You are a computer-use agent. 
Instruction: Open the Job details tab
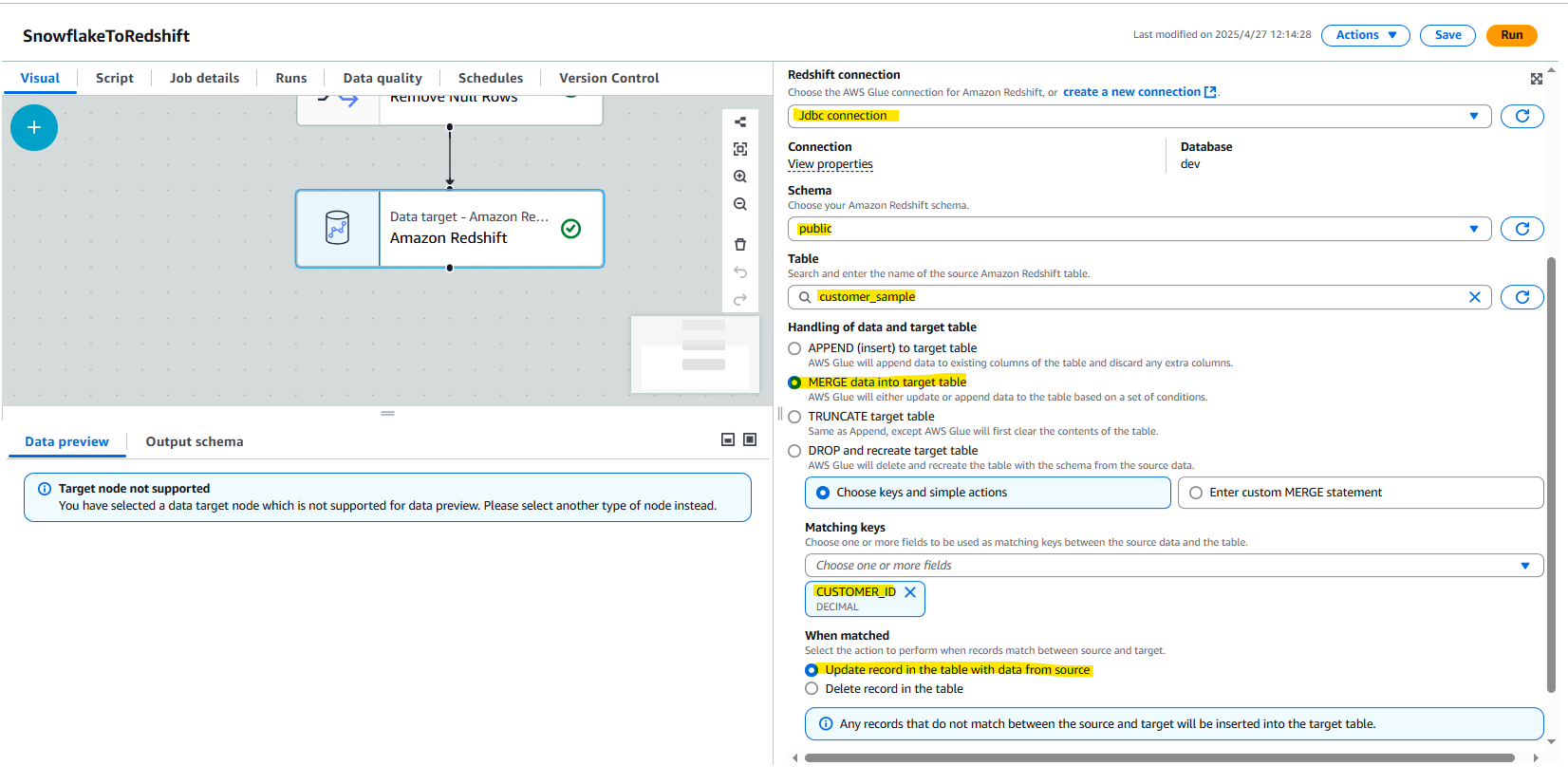[204, 78]
